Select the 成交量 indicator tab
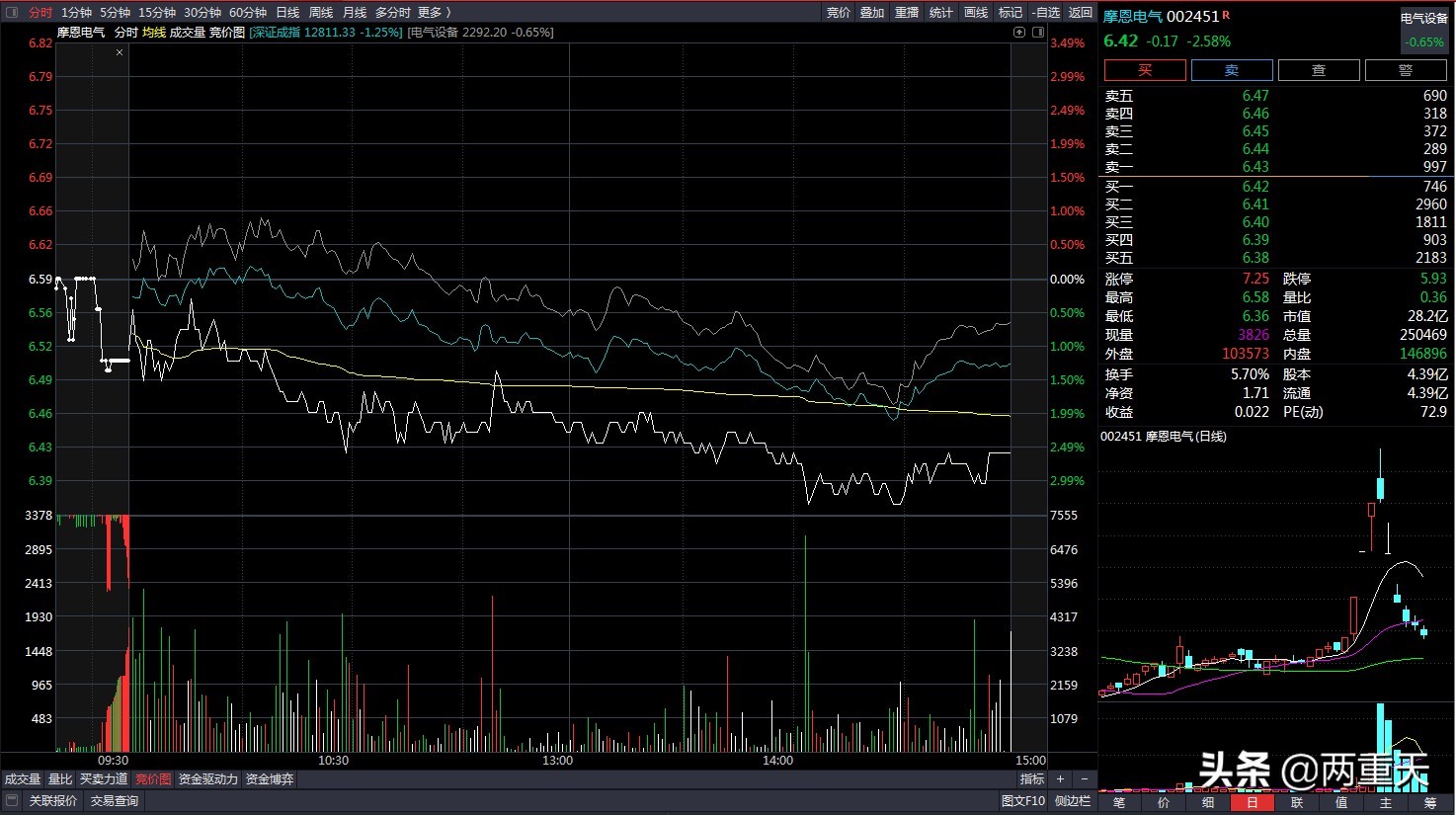 click(23, 779)
